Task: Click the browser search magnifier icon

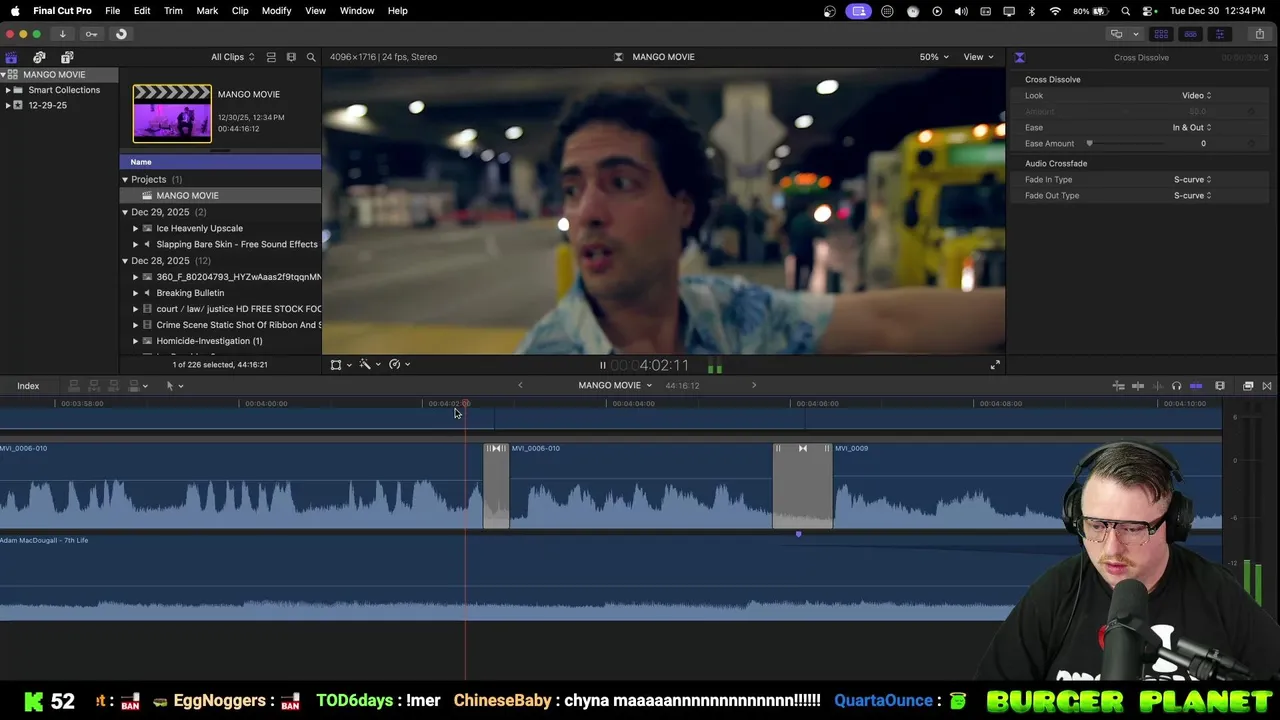Action: [311, 57]
